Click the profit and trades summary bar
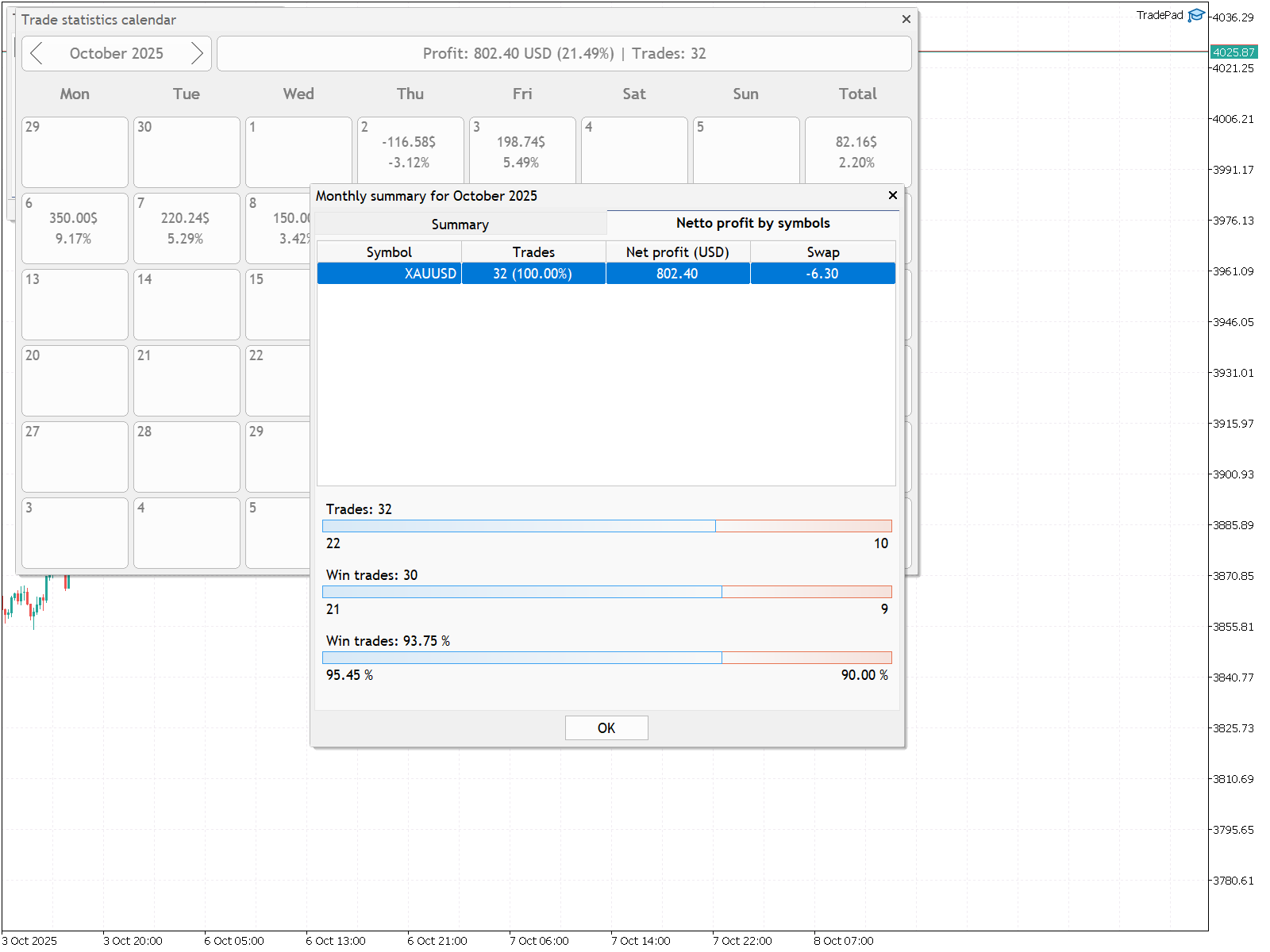This screenshot has height=952, width=1270. click(564, 53)
